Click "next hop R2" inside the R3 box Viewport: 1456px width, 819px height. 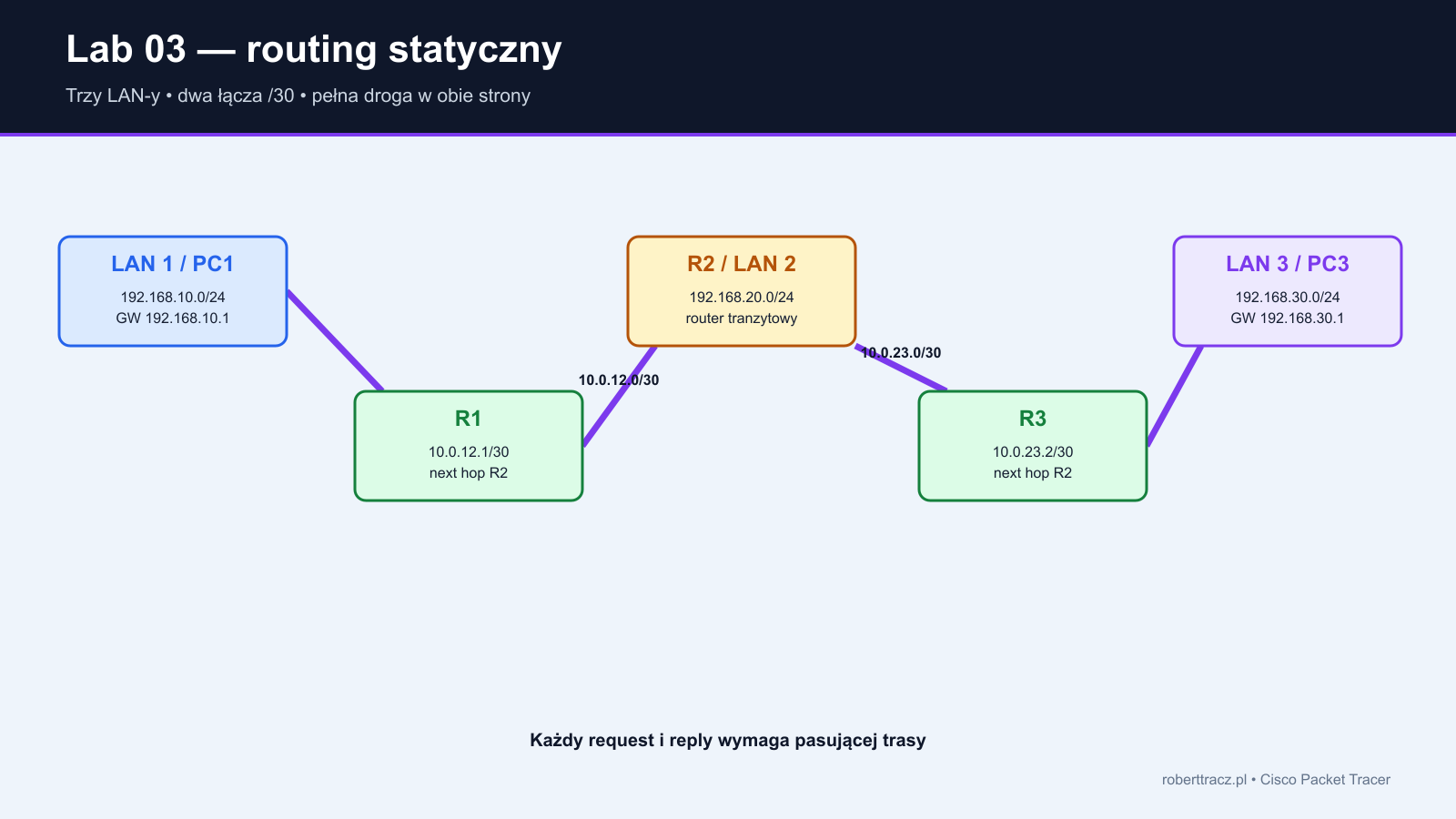1033,473
